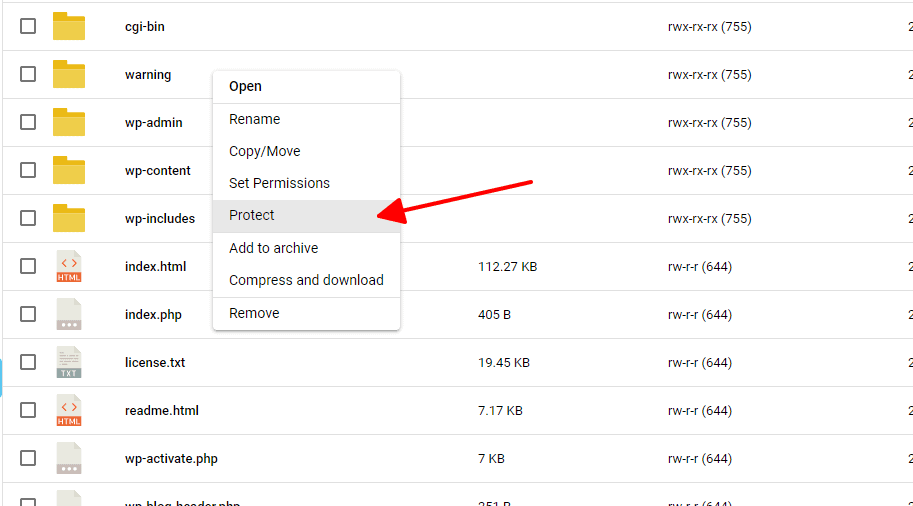The width and height of the screenshot is (913, 506).
Task: Choose Protect from the context menu
Action: click(252, 216)
